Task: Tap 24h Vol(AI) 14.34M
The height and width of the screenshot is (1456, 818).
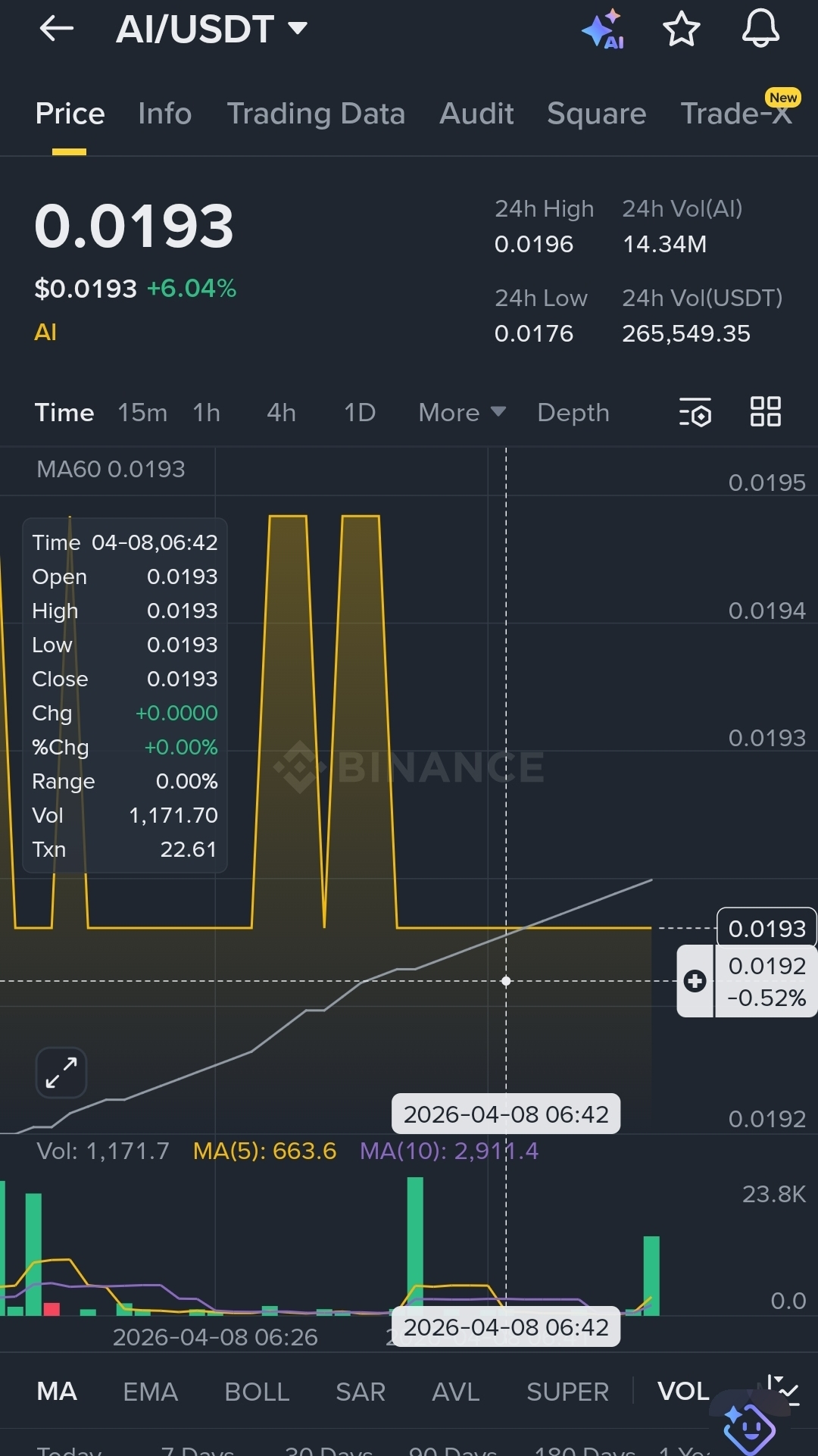Action: pyautogui.click(x=664, y=244)
